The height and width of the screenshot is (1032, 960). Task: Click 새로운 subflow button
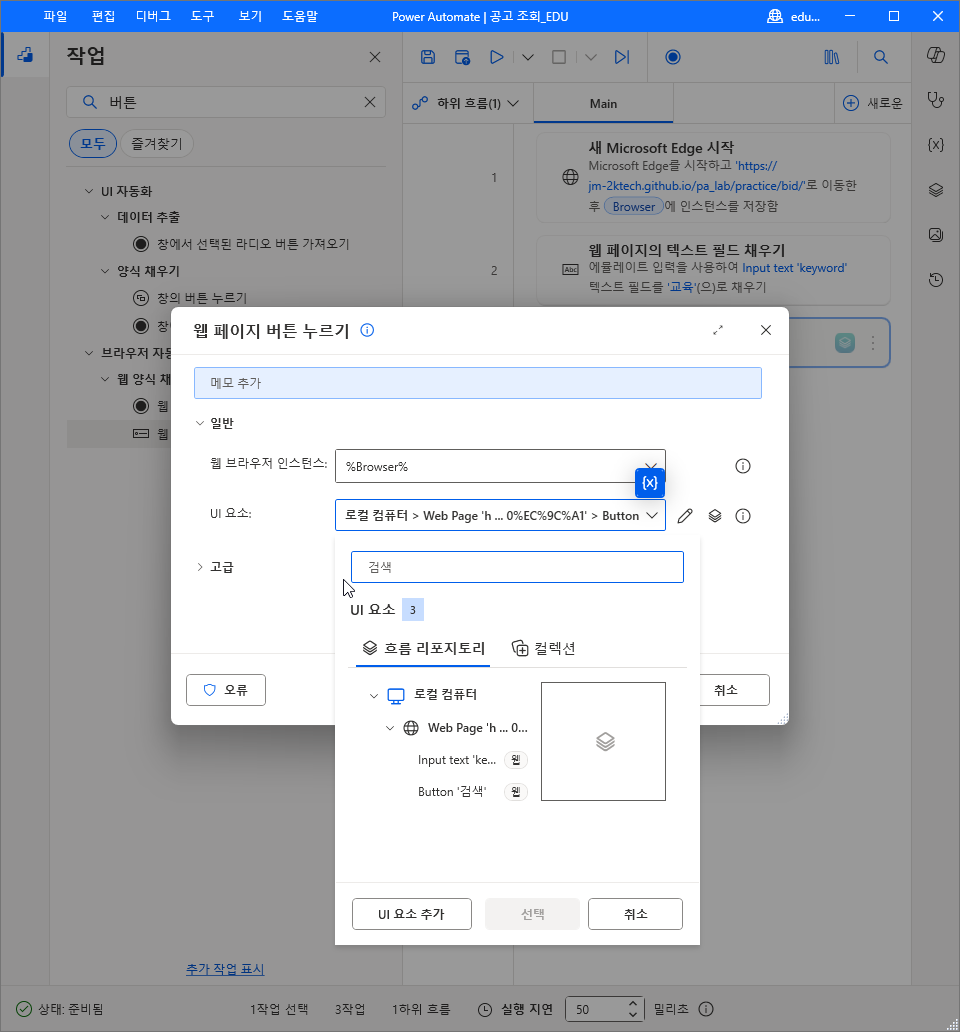coord(872,103)
